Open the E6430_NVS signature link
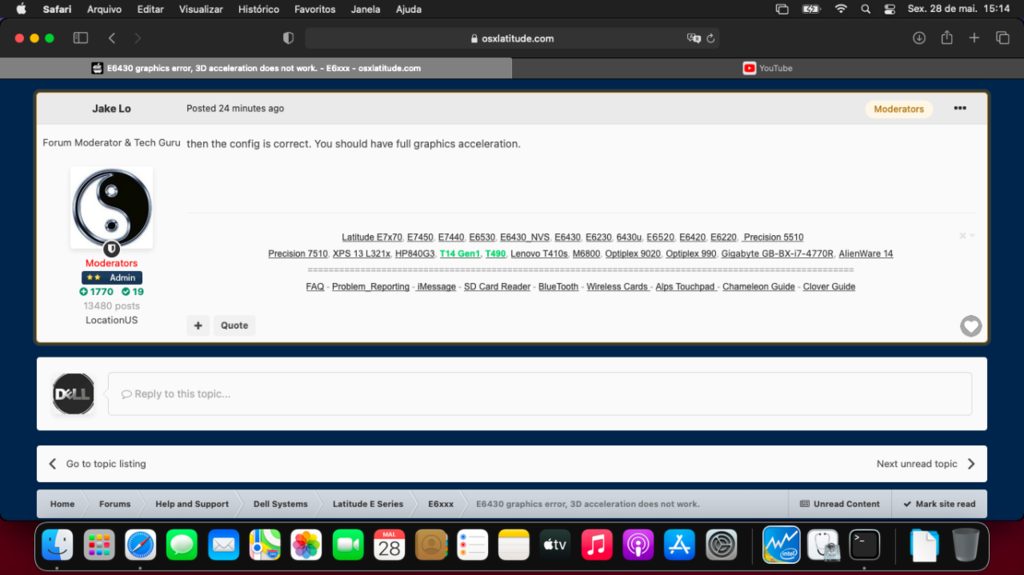The height and width of the screenshot is (575, 1024). pos(524,237)
